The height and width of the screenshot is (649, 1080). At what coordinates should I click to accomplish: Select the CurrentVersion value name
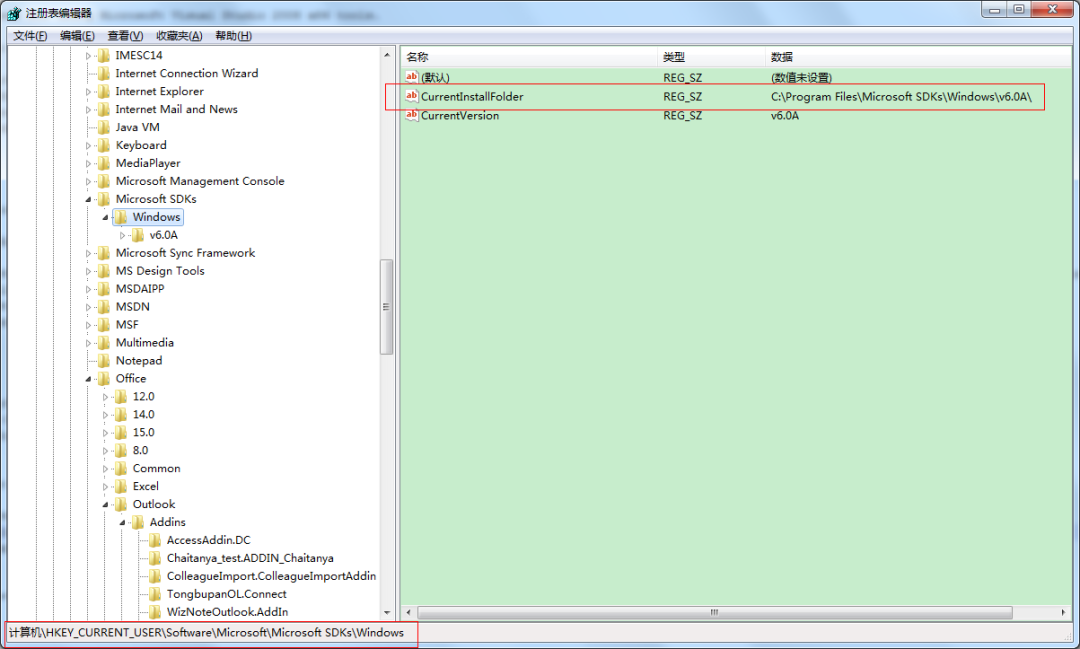tap(460, 116)
